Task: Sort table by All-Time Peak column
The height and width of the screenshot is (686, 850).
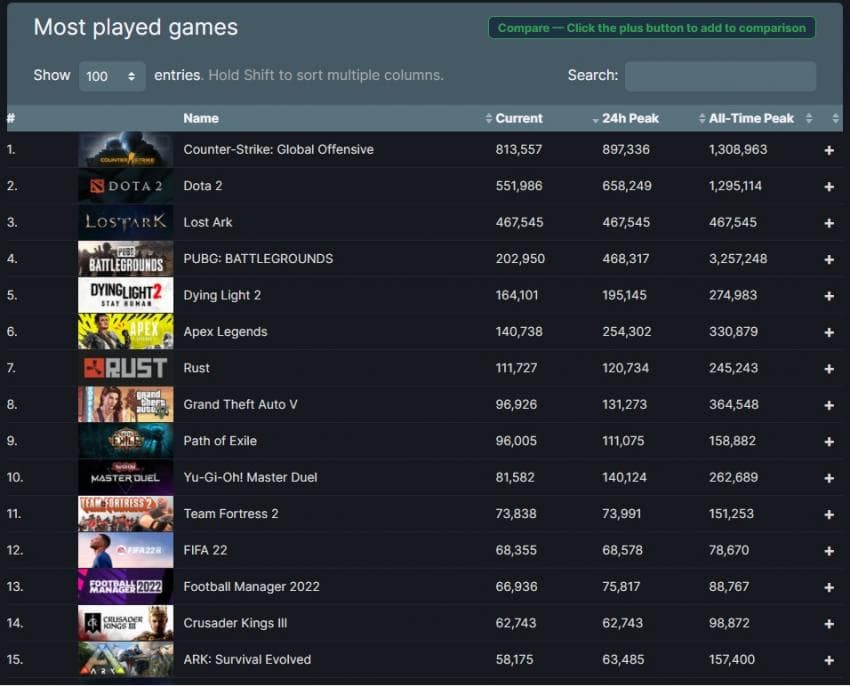Action: coord(751,118)
